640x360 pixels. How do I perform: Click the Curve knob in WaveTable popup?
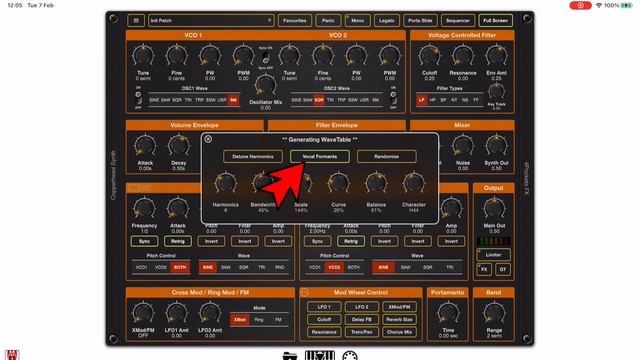point(338,183)
